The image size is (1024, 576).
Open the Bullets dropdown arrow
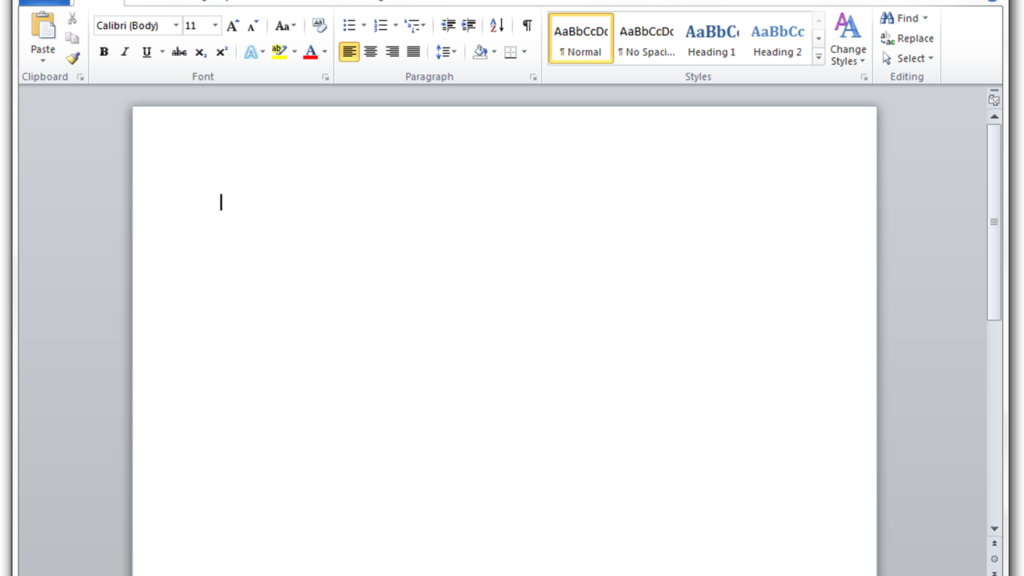click(364, 25)
